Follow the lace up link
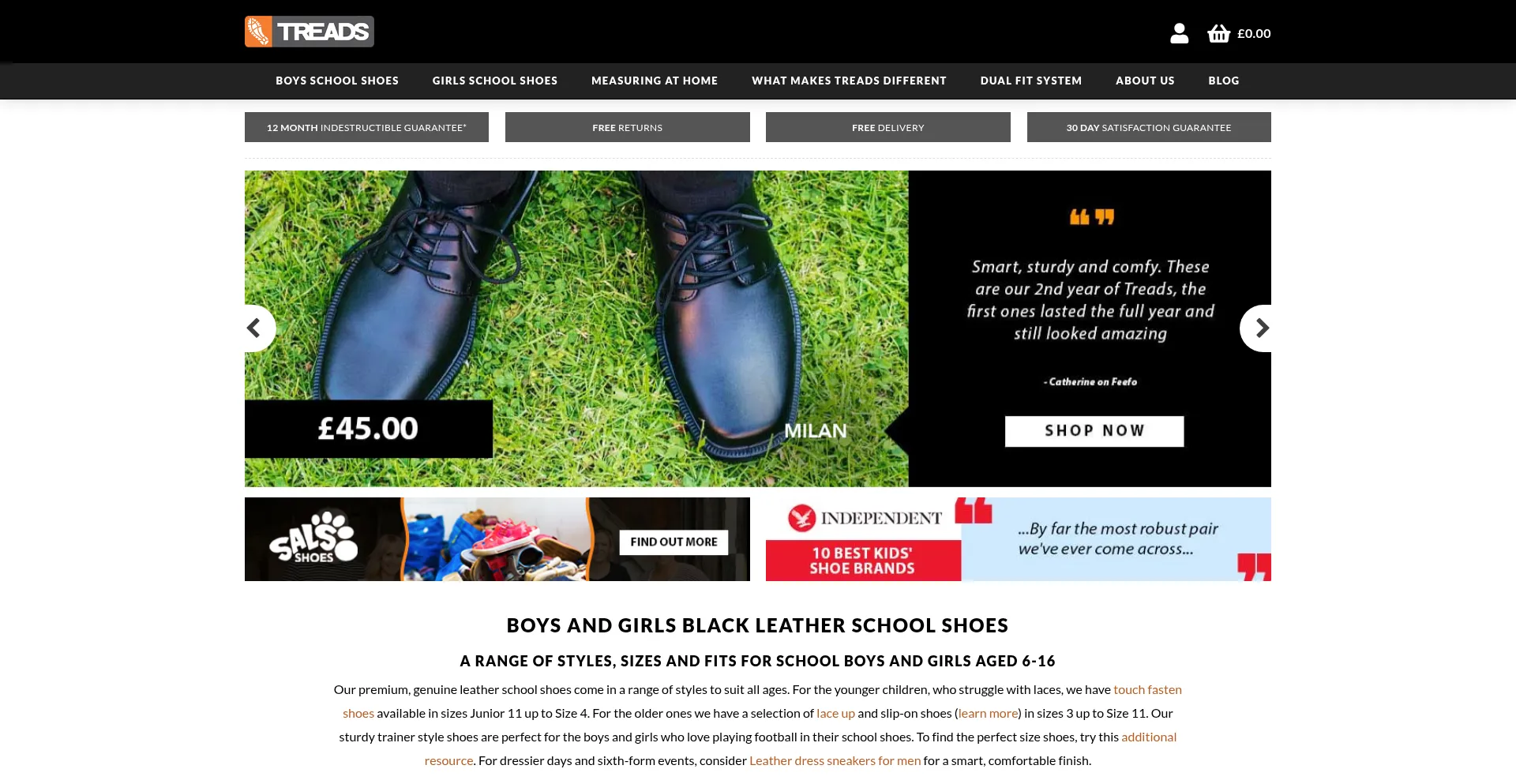This screenshot has height=784, width=1516. point(835,713)
